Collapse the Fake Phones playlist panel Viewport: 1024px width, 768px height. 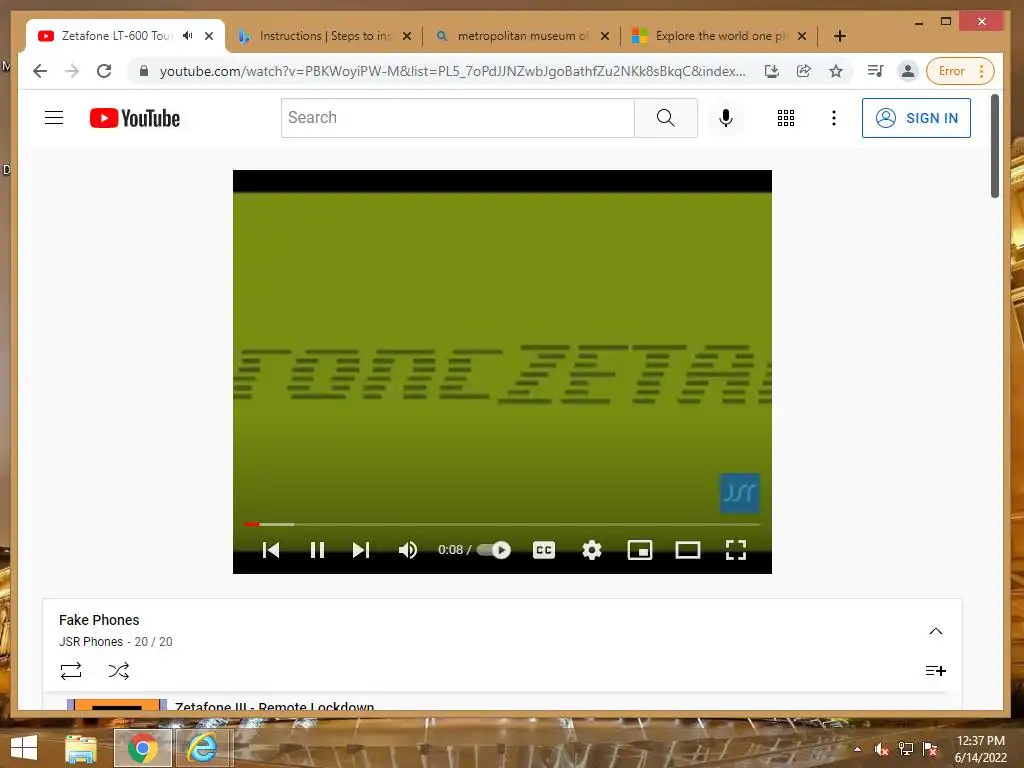coord(936,631)
